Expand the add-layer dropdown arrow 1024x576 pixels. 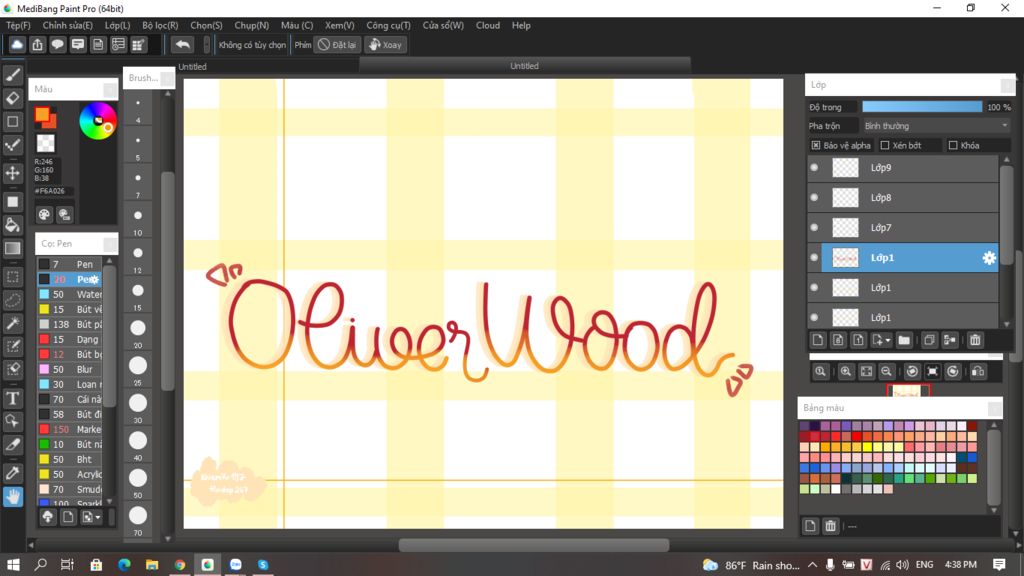click(888, 341)
